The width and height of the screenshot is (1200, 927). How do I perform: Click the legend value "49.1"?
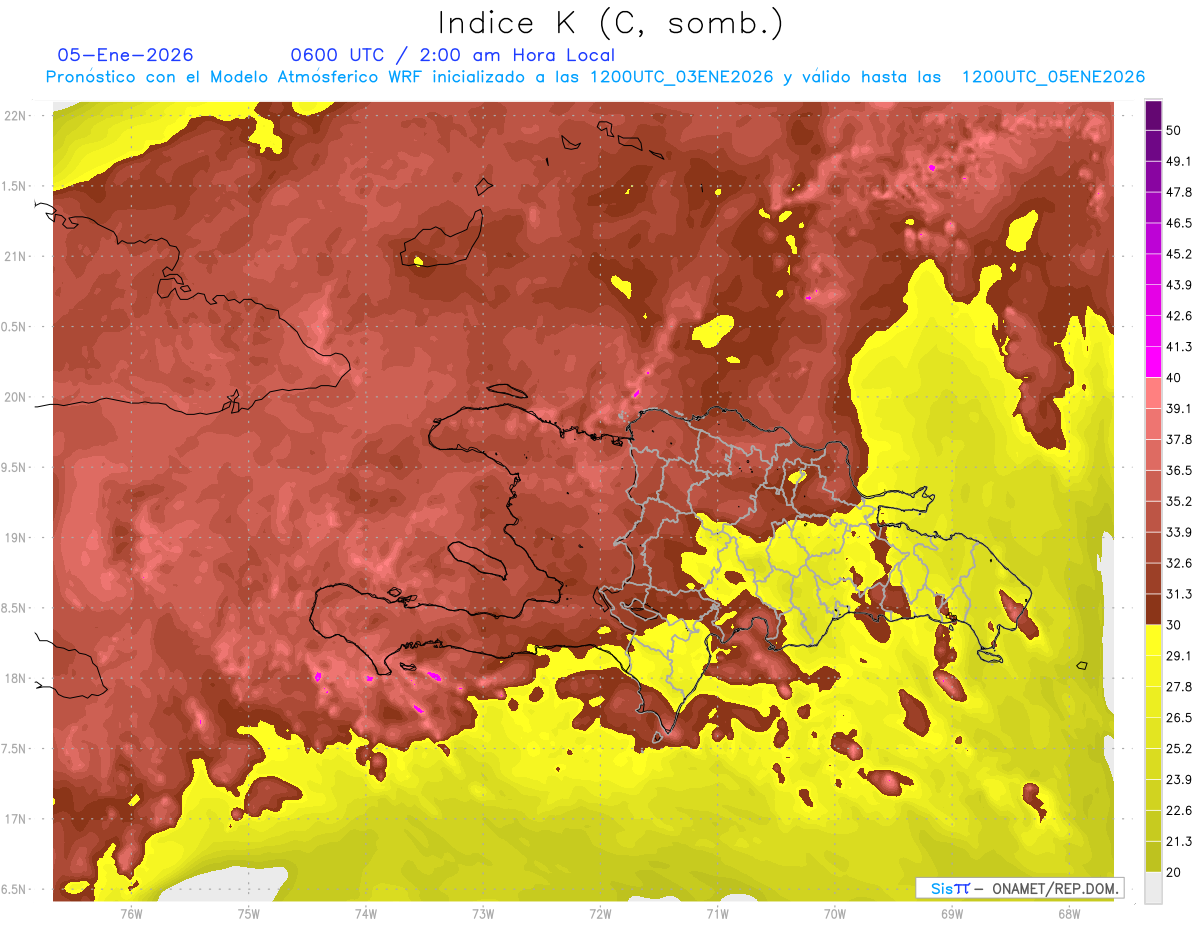click(1179, 161)
